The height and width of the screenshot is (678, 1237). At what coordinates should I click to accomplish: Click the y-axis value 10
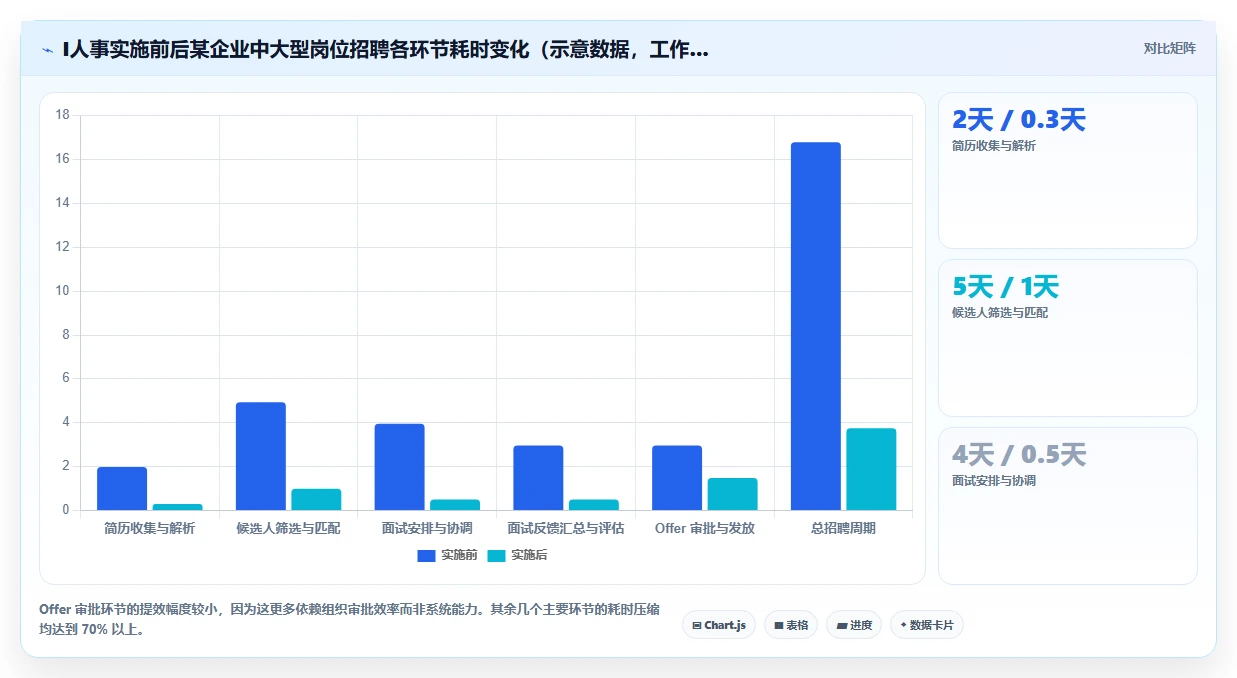click(62, 291)
